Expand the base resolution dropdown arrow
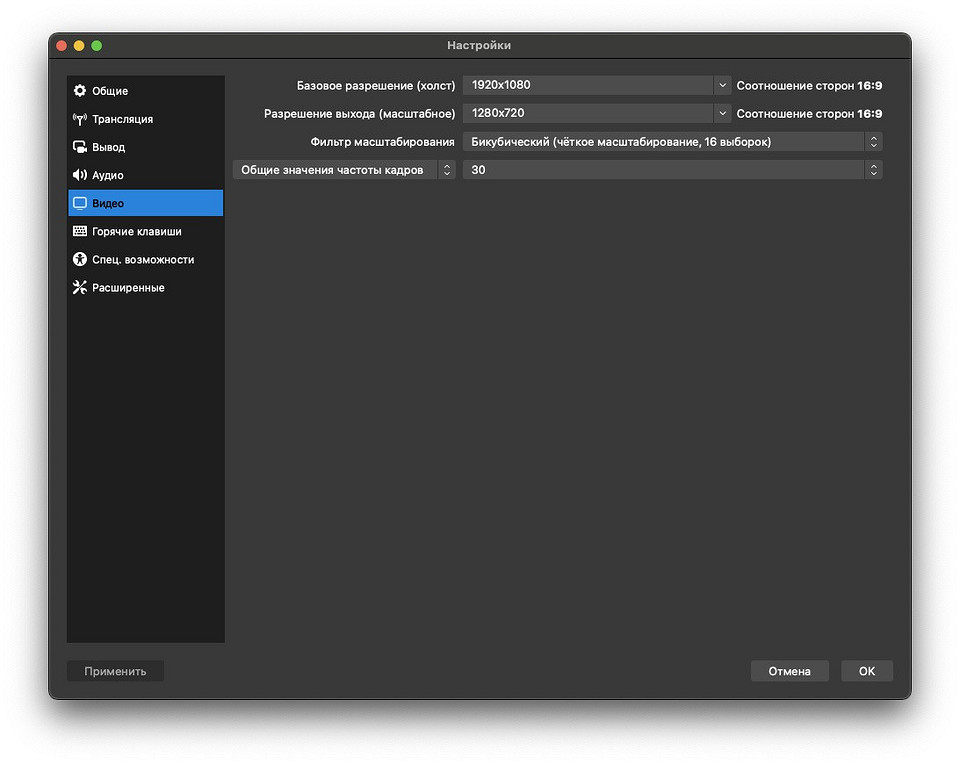Viewport: 960px width, 764px height. 722,86
